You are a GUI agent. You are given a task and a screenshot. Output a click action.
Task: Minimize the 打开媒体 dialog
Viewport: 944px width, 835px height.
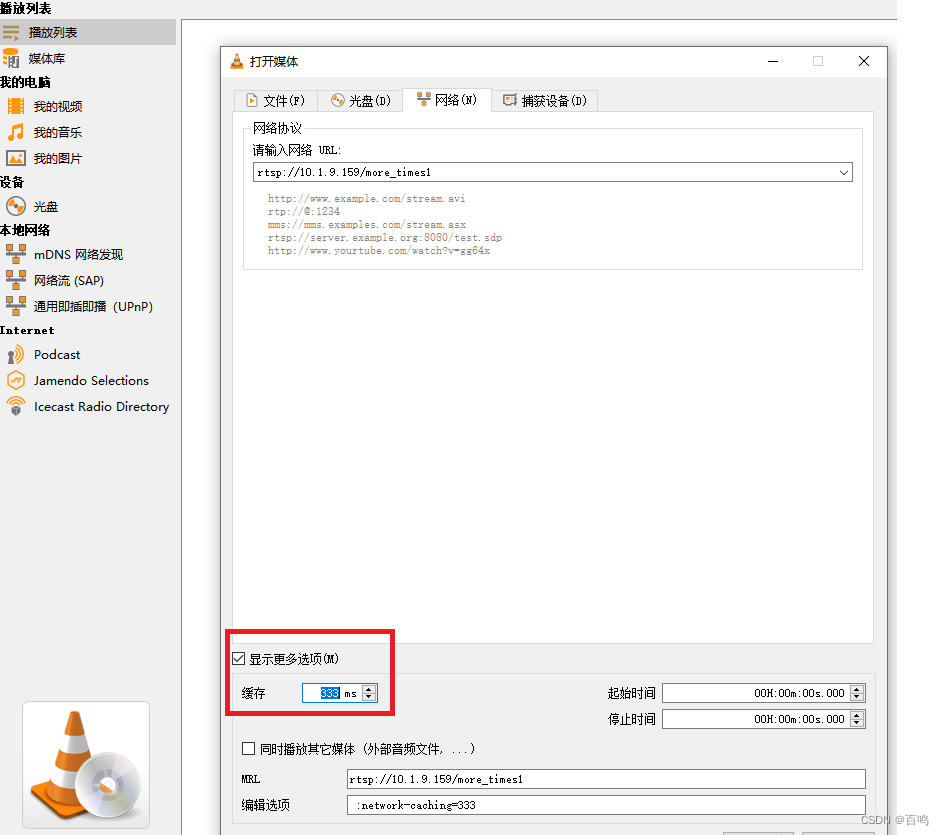point(773,61)
